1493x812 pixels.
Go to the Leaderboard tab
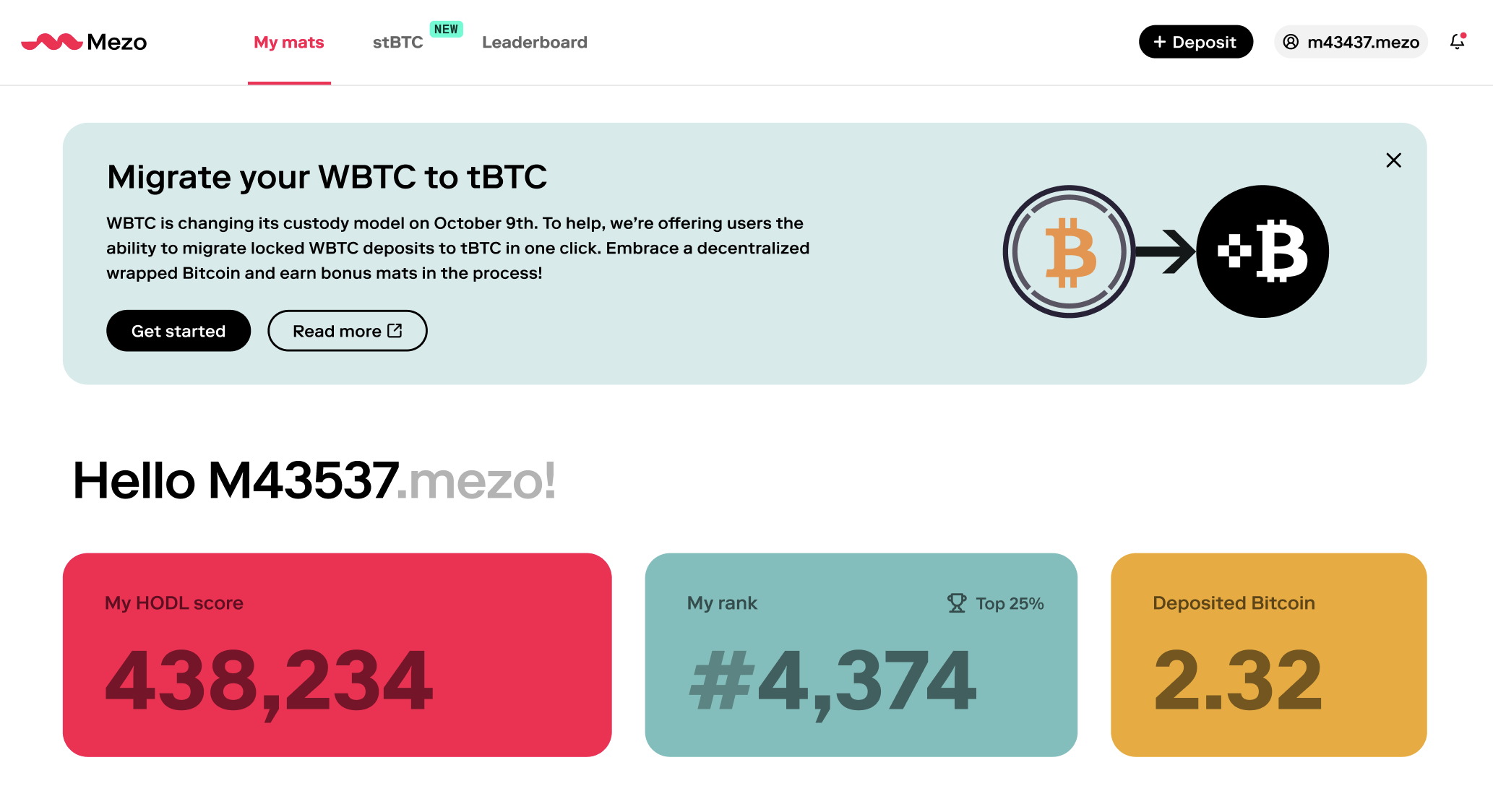click(x=535, y=42)
